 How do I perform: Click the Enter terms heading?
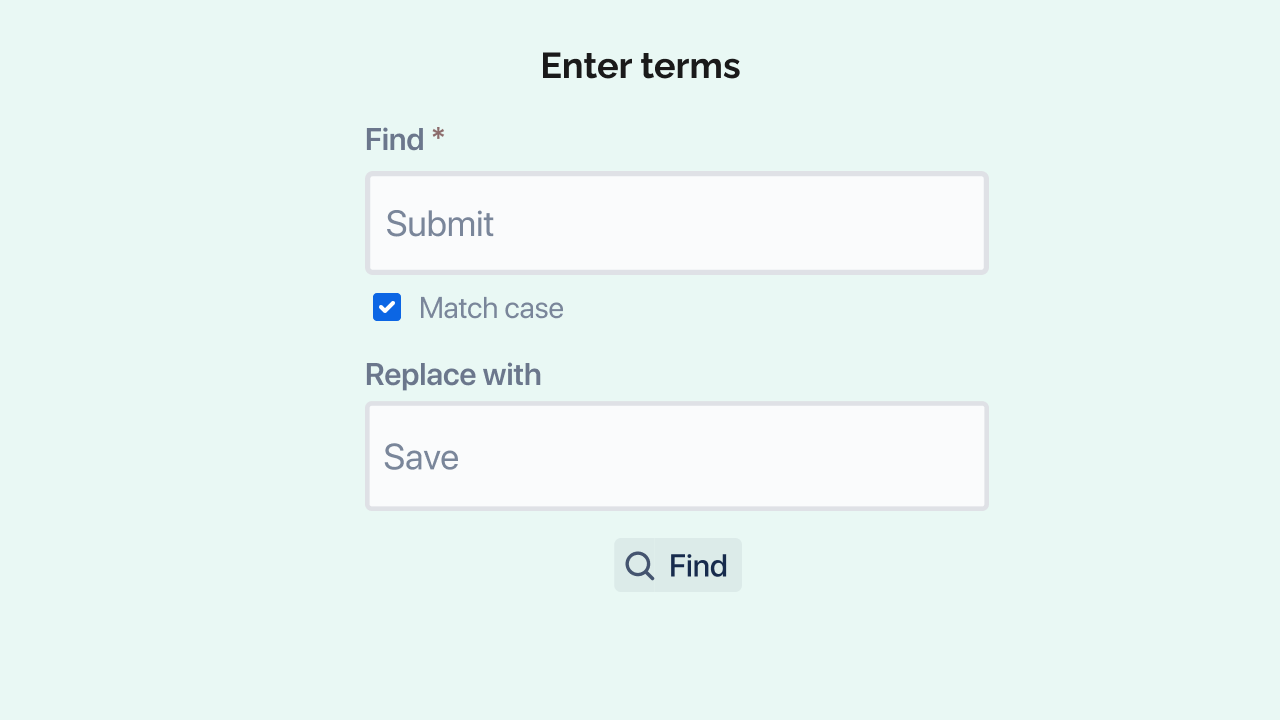[x=640, y=66]
